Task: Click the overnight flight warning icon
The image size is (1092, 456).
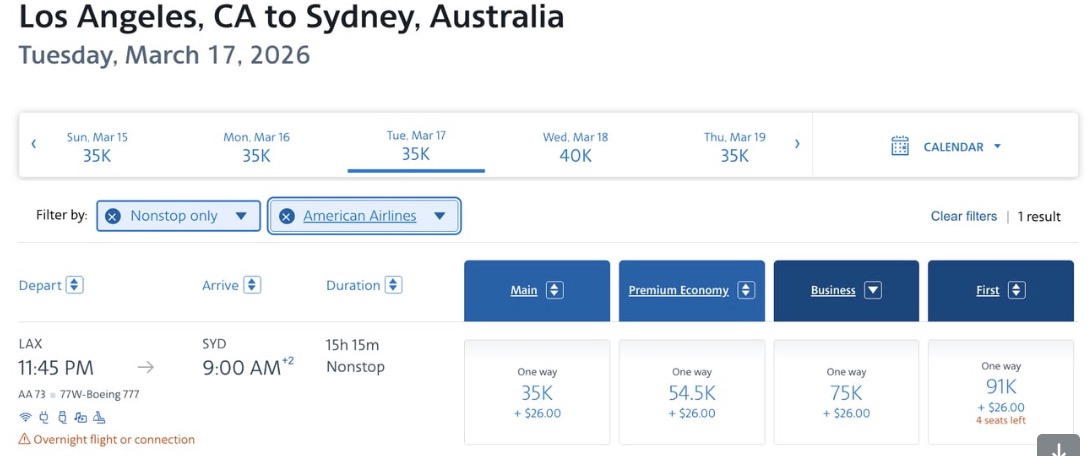Action: click(24, 439)
